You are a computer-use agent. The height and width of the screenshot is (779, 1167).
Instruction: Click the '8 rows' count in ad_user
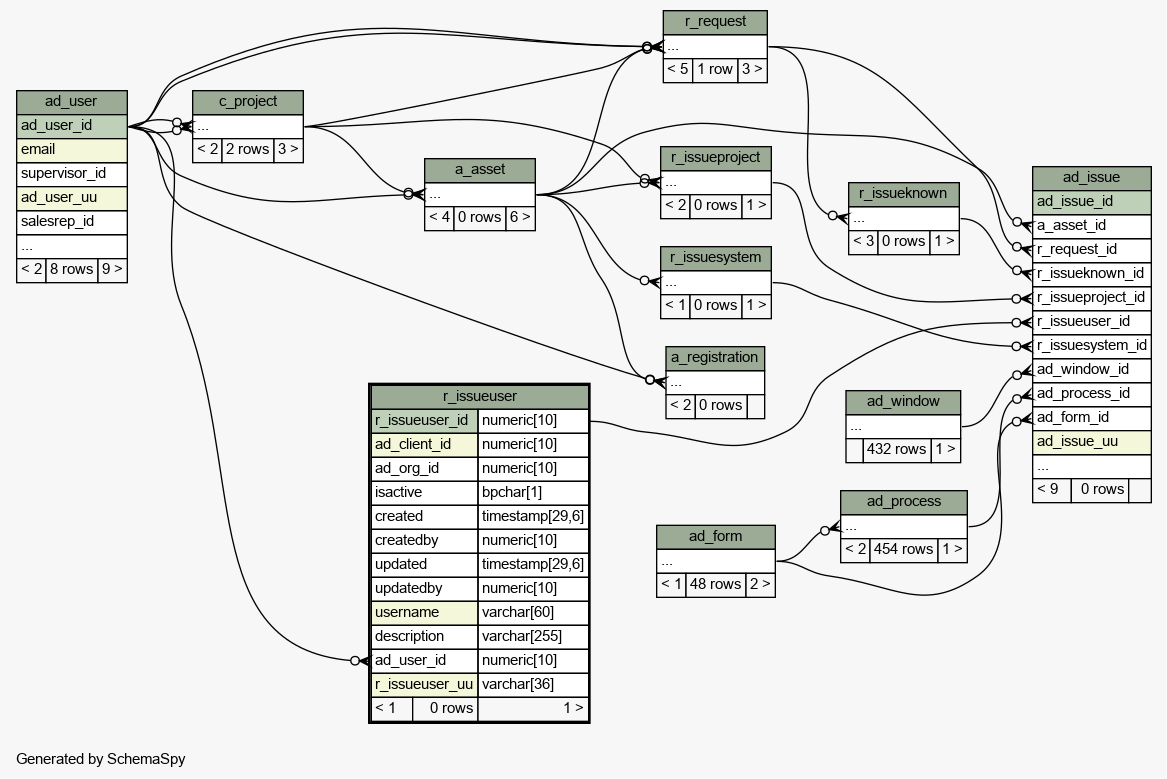pos(71,269)
